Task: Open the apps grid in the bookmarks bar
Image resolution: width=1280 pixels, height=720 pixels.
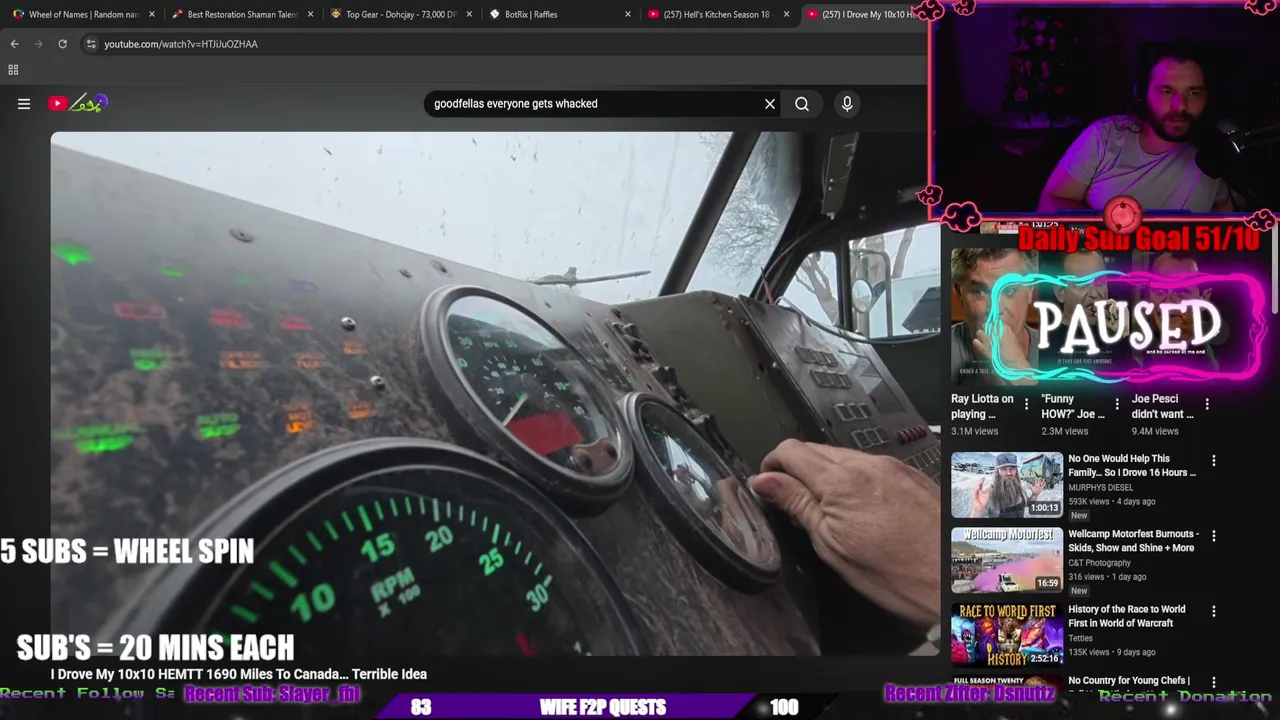Action: coord(13,70)
